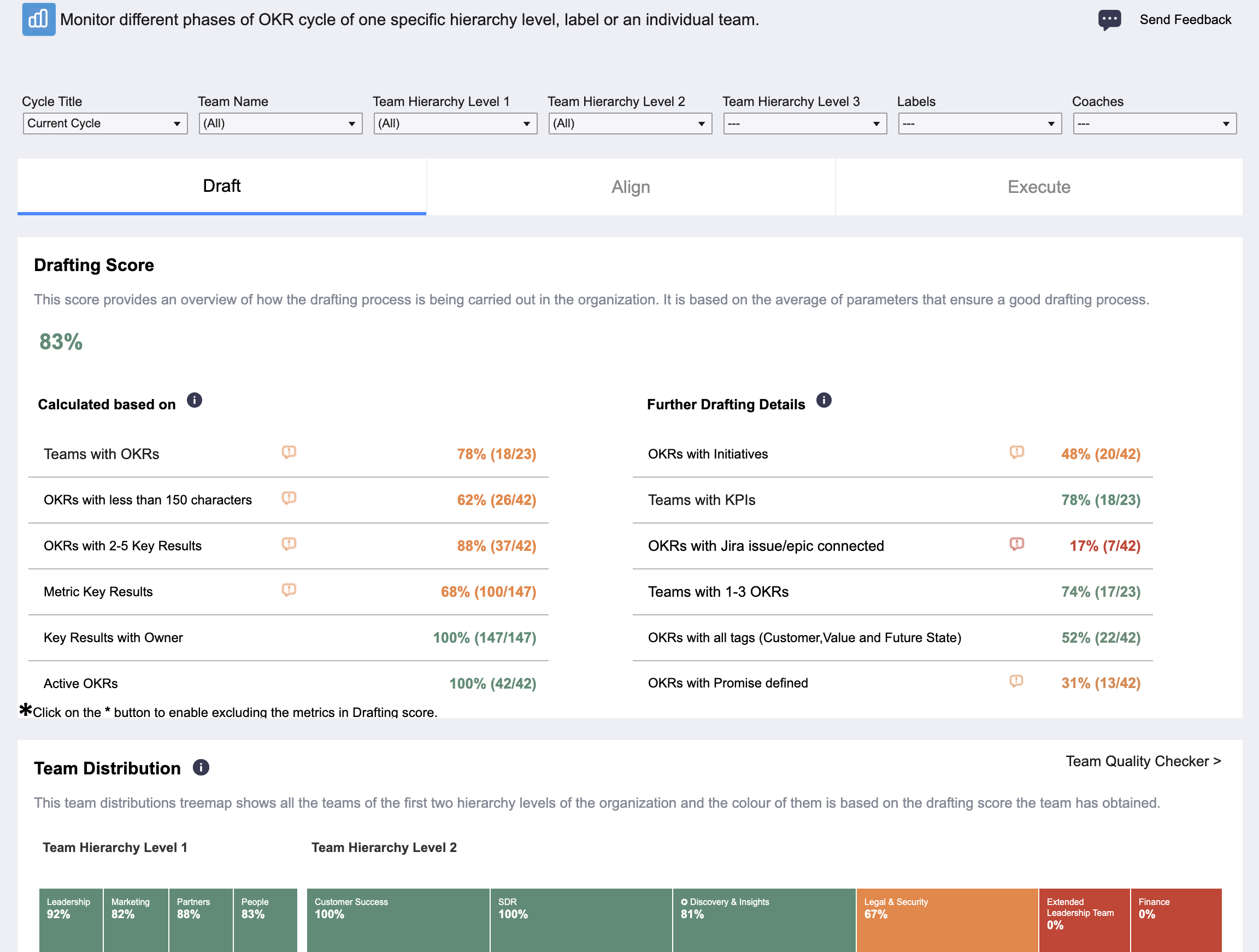Open the Coaches filter dropdown
1259x952 pixels.
click(1155, 124)
